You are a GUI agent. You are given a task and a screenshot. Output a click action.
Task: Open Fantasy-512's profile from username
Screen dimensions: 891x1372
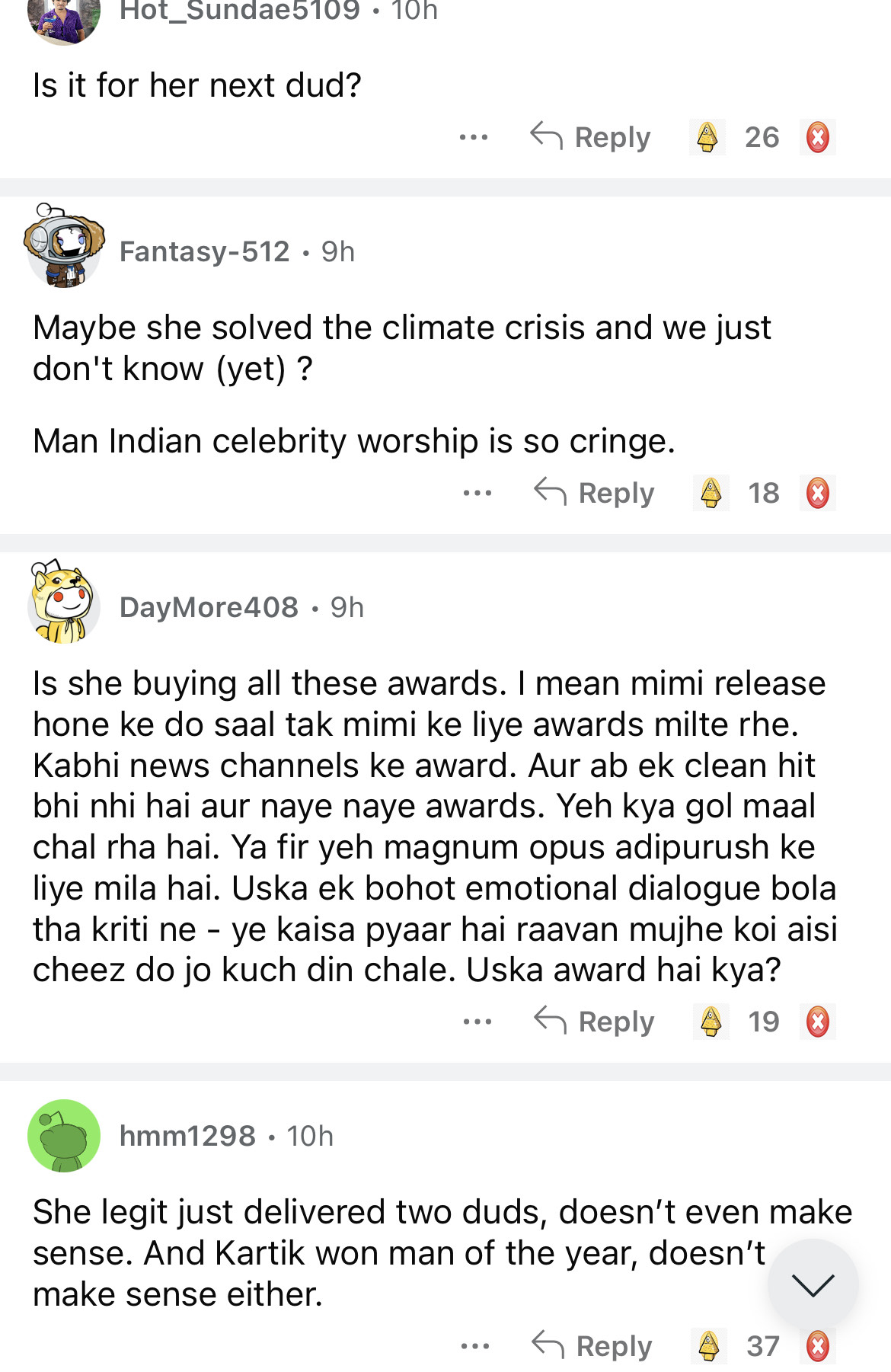205,251
